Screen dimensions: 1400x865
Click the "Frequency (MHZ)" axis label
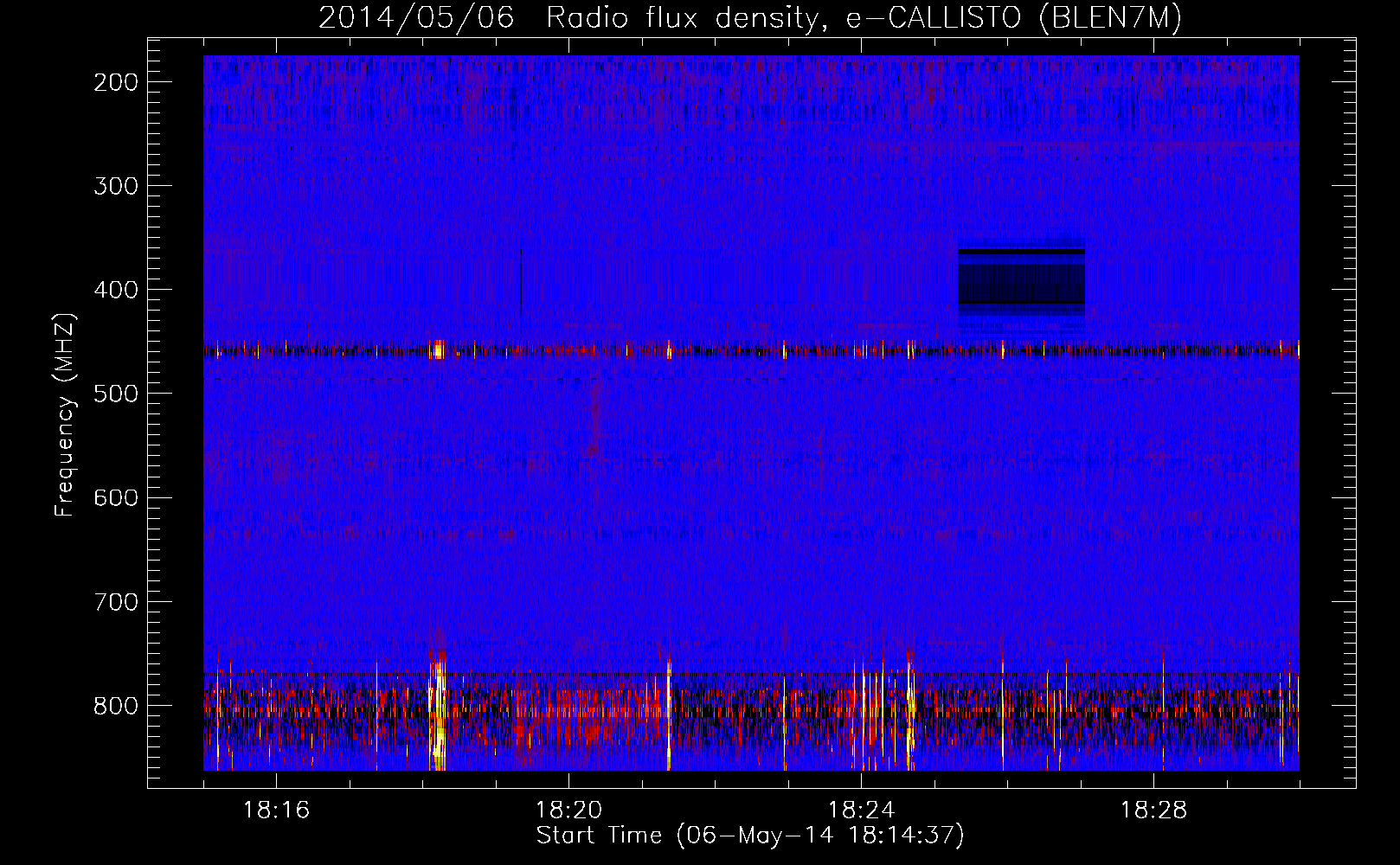(65, 415)
